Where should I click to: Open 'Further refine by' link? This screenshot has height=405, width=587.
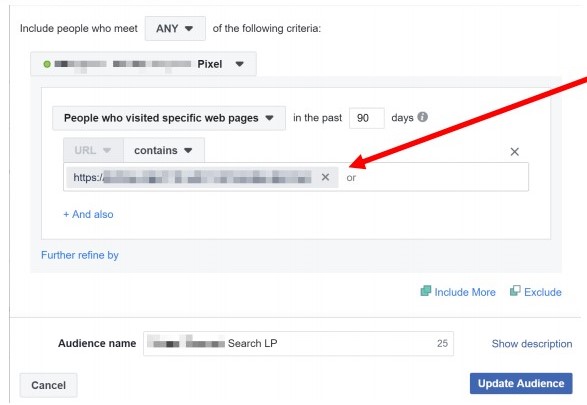pos(80,255)
